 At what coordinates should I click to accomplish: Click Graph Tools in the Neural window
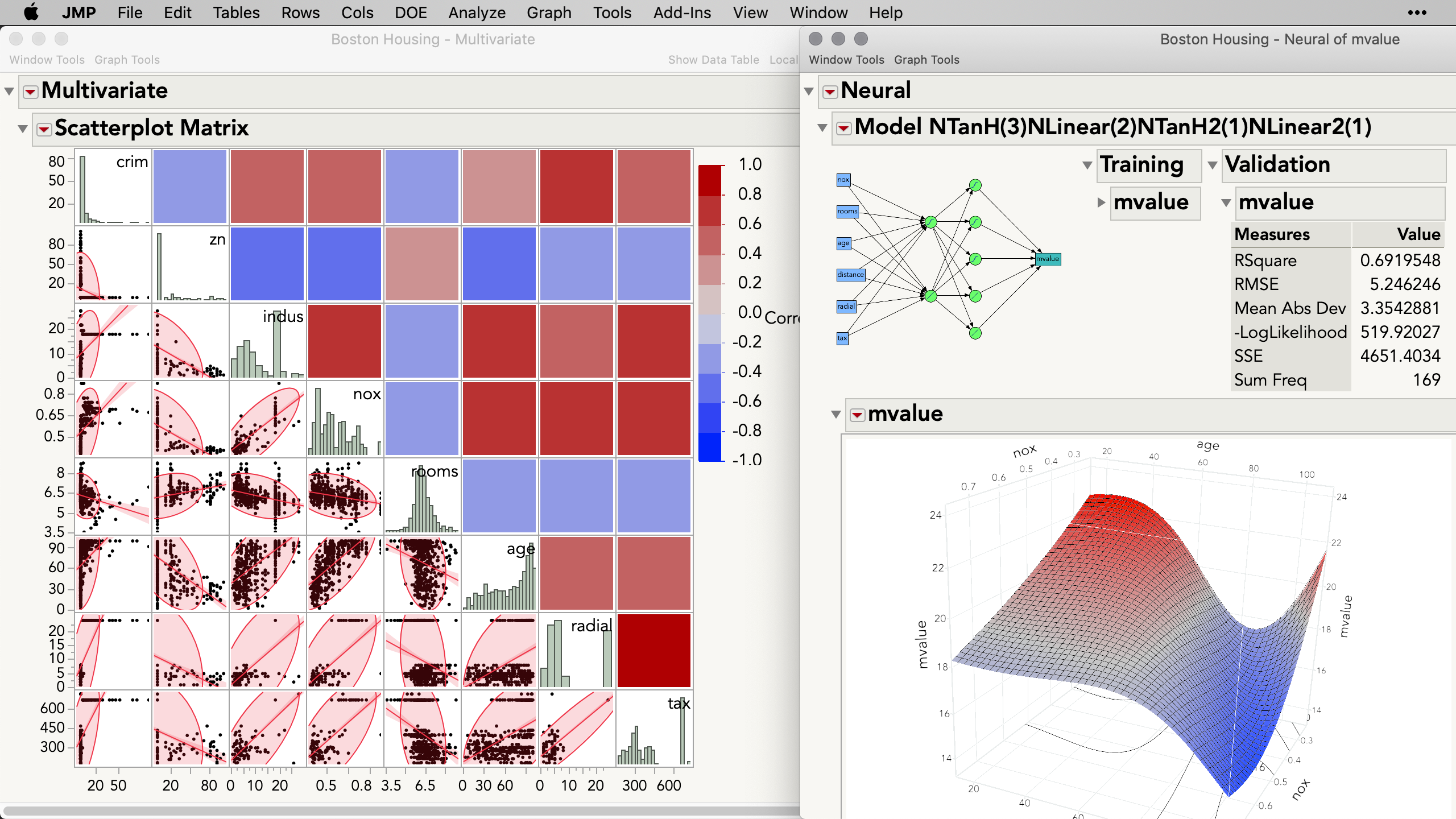point(926,60)
